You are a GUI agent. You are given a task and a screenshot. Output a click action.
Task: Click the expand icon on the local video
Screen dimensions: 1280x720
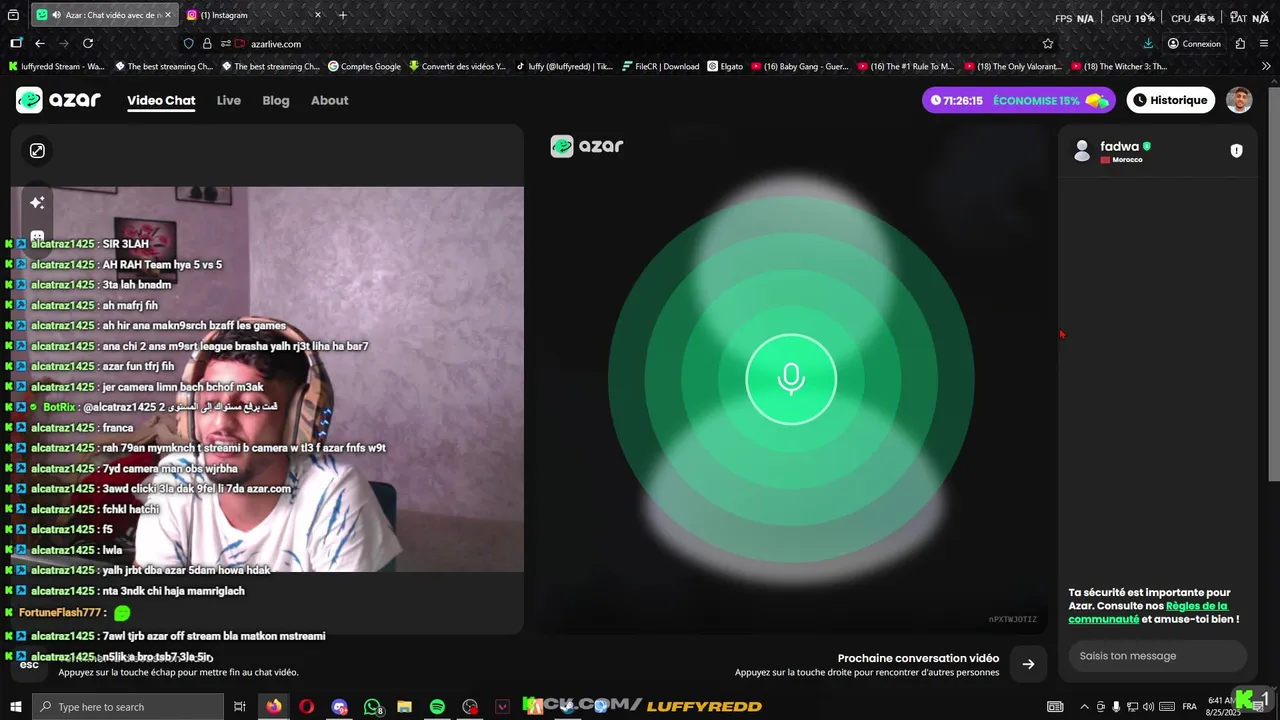[x=37, y=150]
